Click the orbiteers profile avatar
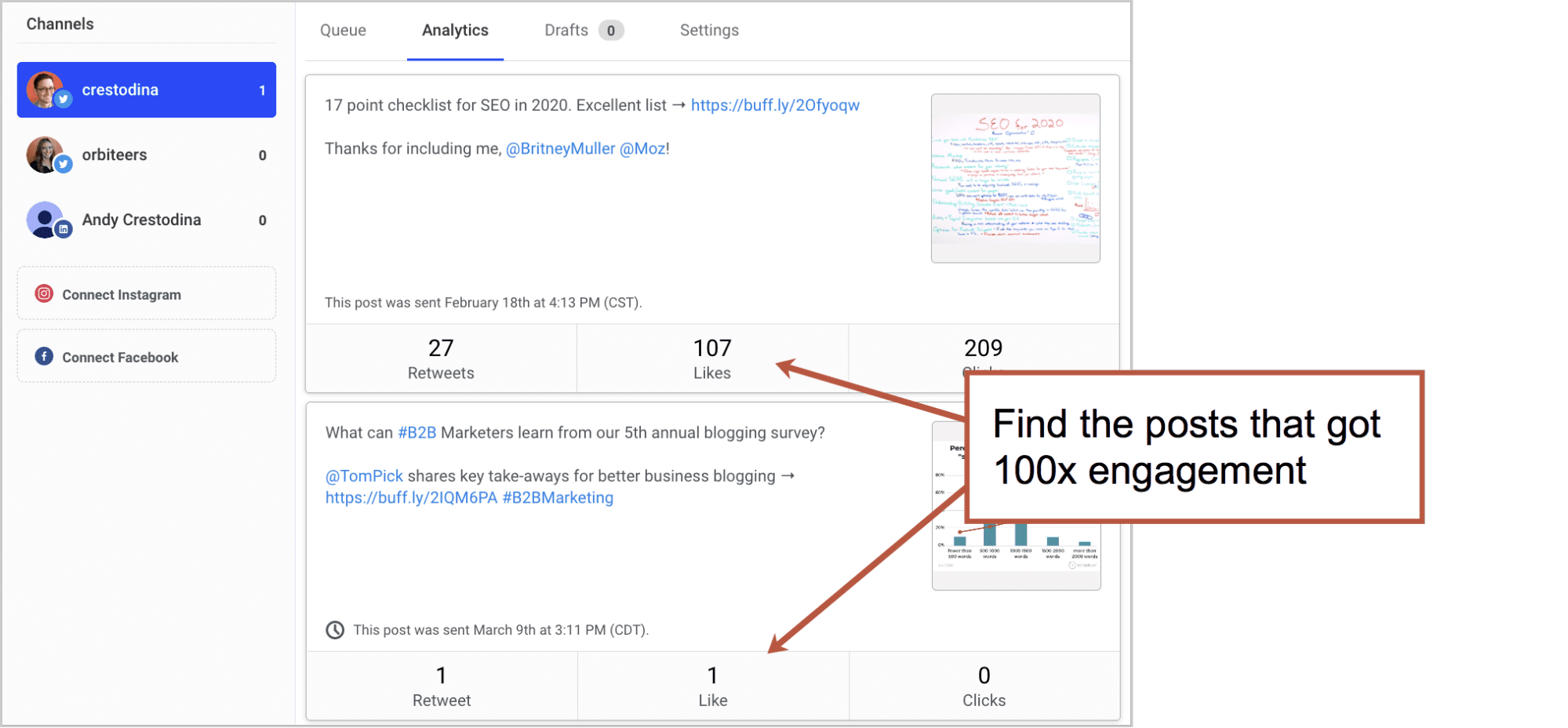Viewport: 1568px width, 728px height. tap(45, 155)
